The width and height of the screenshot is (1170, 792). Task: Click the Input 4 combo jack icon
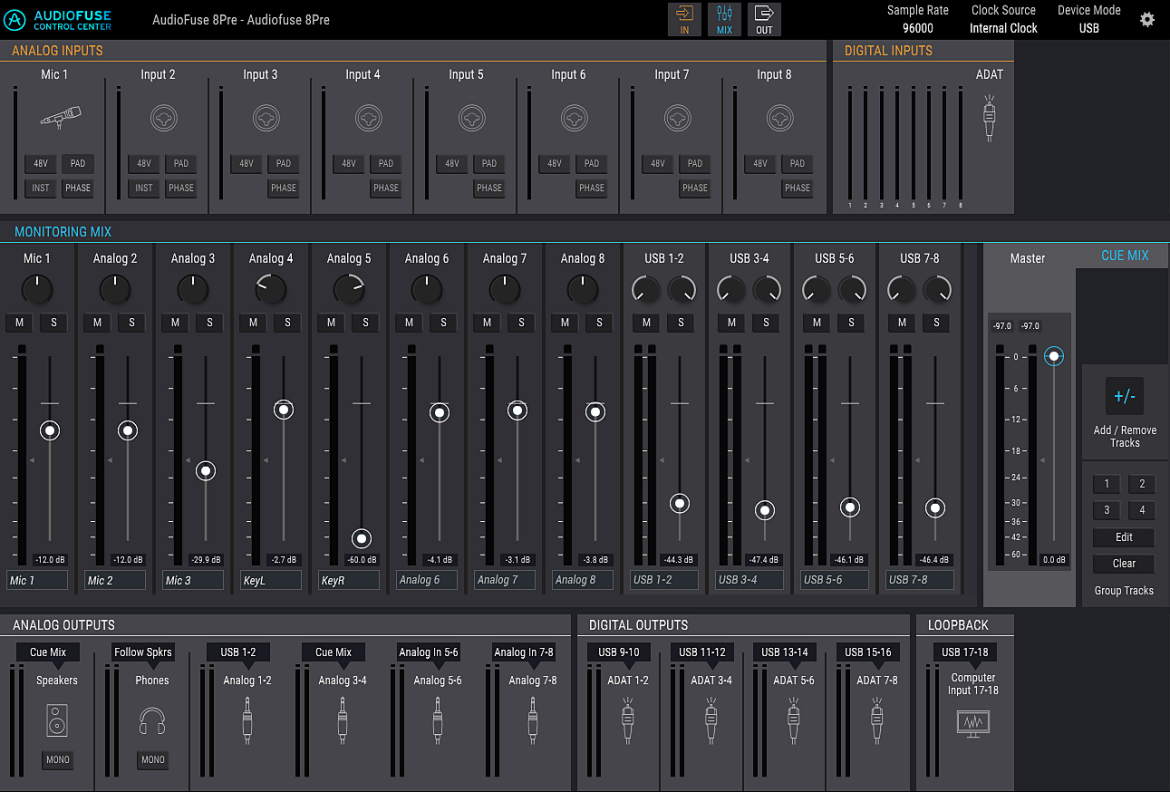(x=369, y=118)
